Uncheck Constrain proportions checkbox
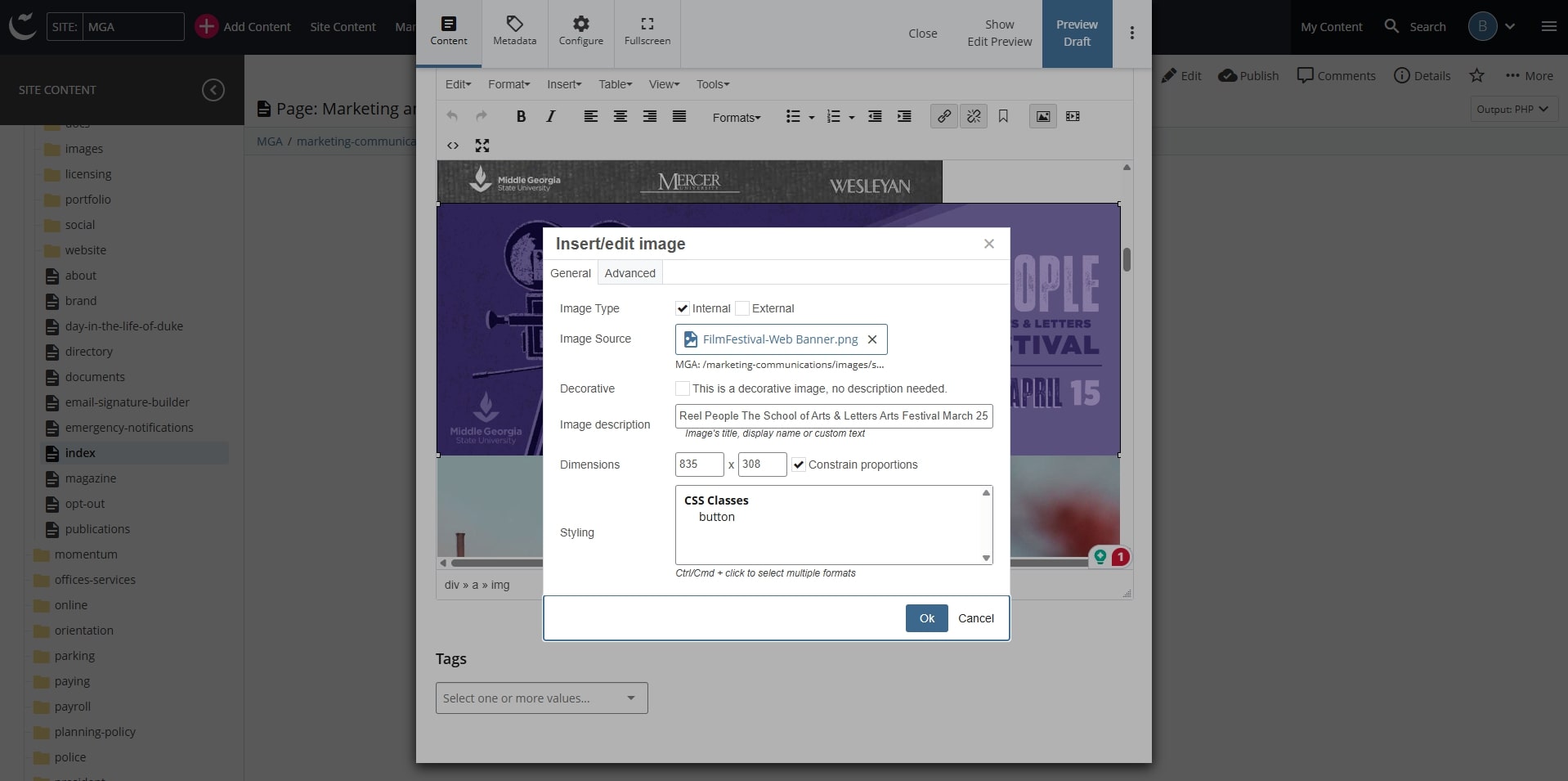 pyautogui.click(x=799, y=465)
